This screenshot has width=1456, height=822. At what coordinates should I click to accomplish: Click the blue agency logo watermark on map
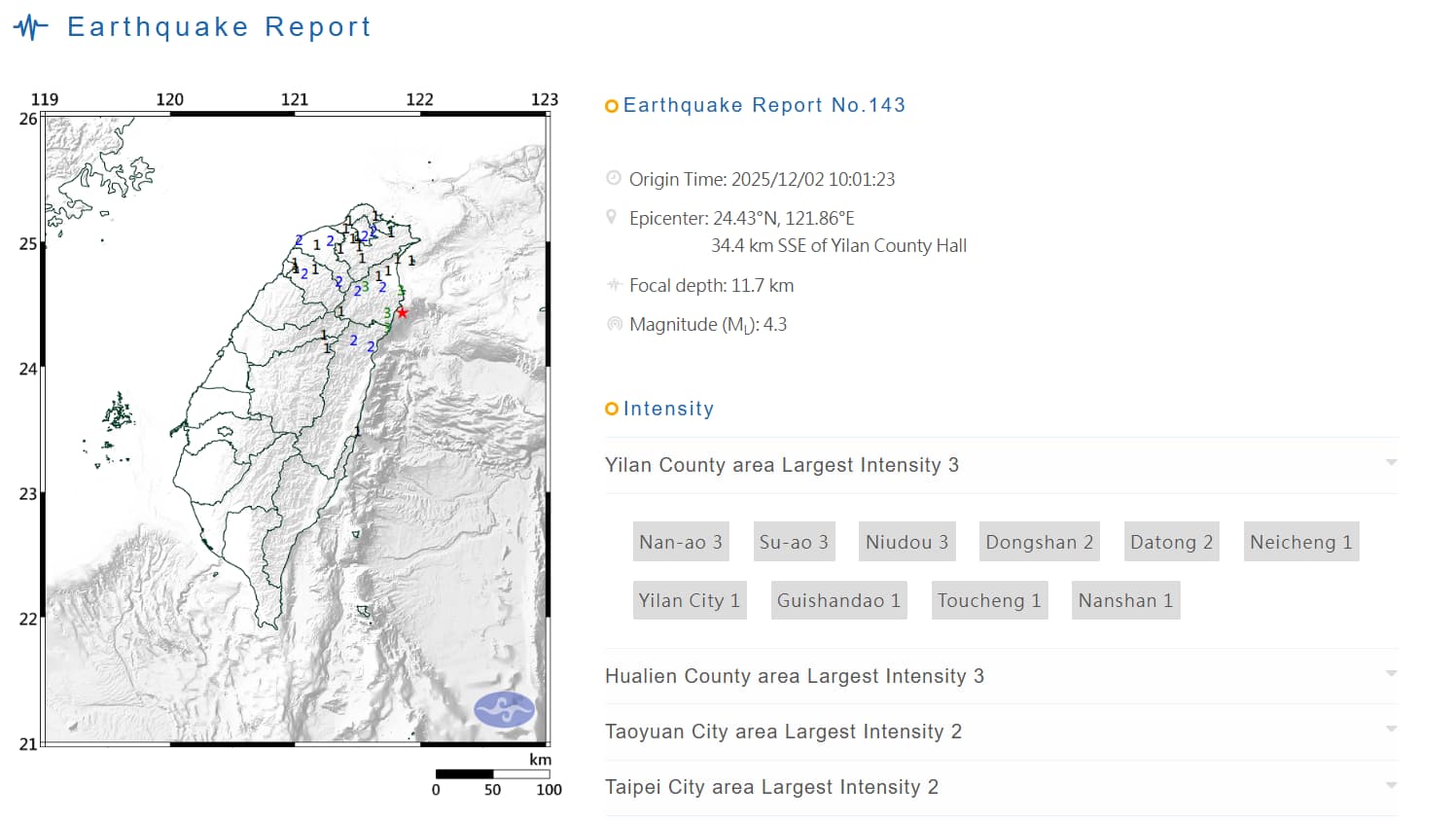tap(504, 709)
